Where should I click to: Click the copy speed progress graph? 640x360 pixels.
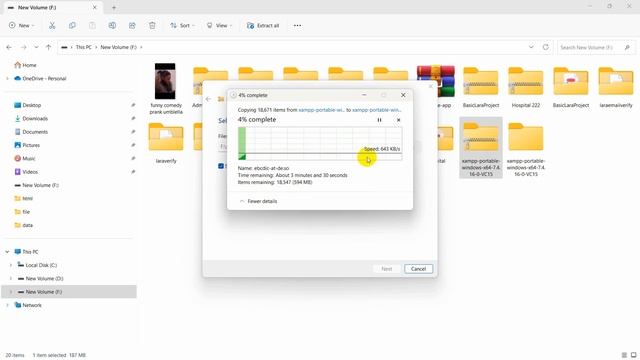pos(320,143)
